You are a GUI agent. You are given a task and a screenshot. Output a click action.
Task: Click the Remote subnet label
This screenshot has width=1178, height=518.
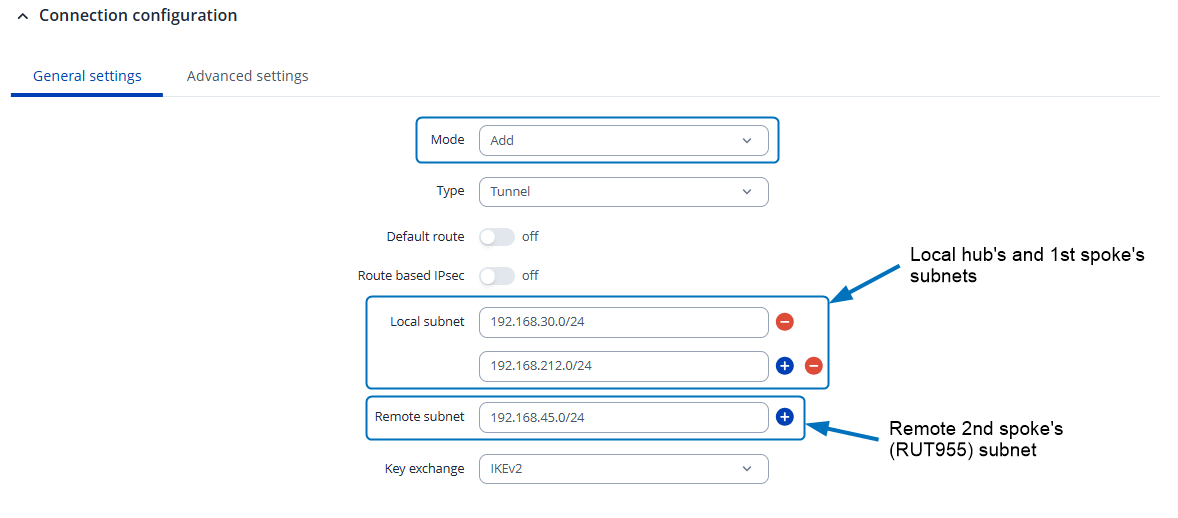coord(419,416)
